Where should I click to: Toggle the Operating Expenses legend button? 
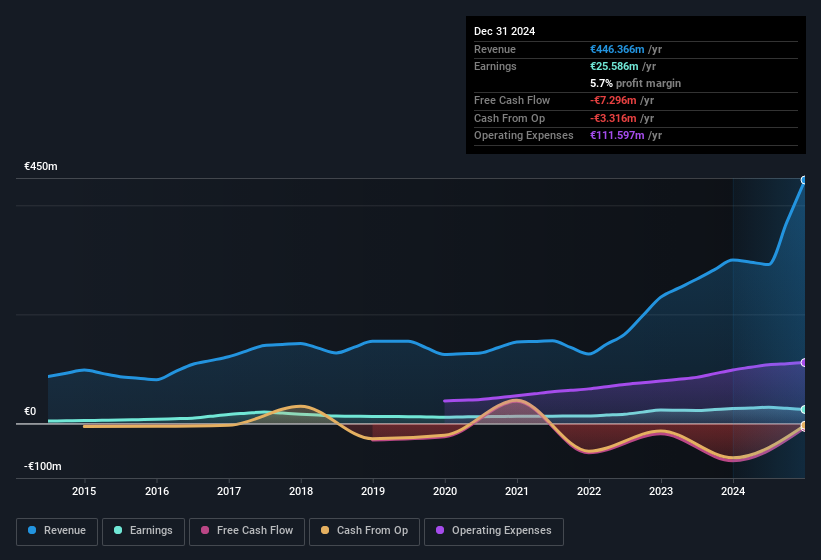point(493,531)
